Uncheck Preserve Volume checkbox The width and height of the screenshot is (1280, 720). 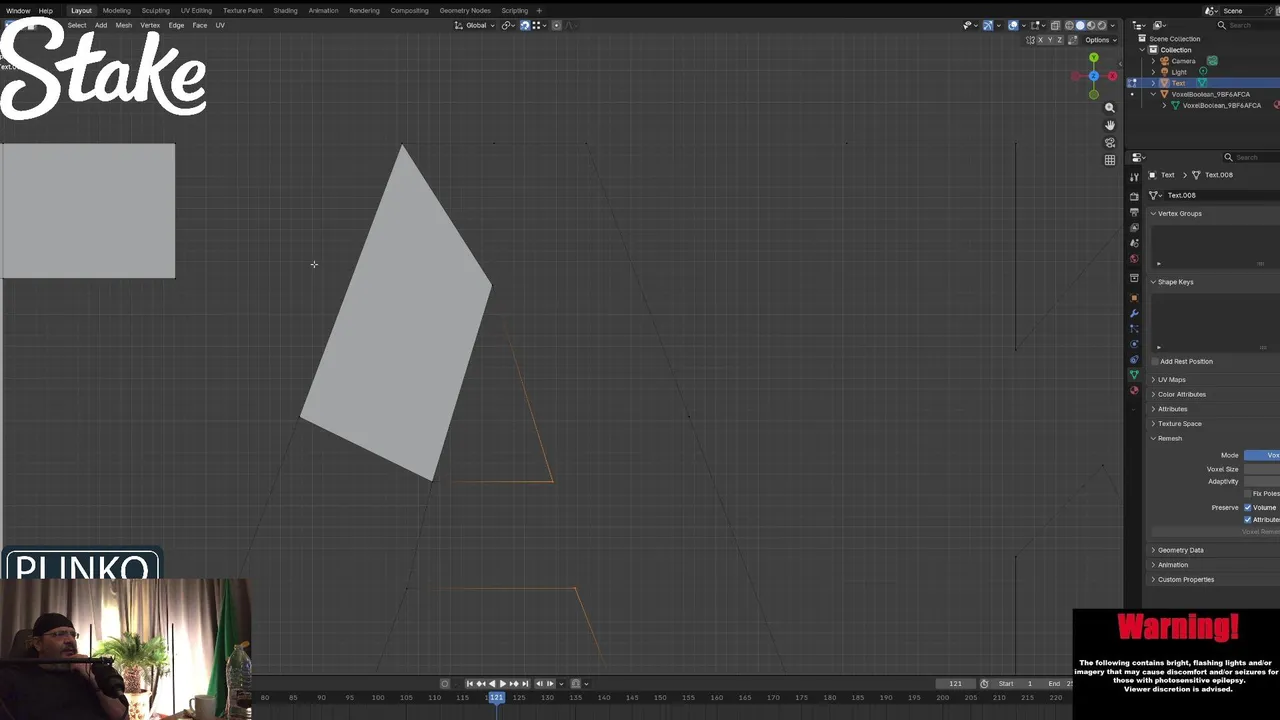pos(1248,507)
